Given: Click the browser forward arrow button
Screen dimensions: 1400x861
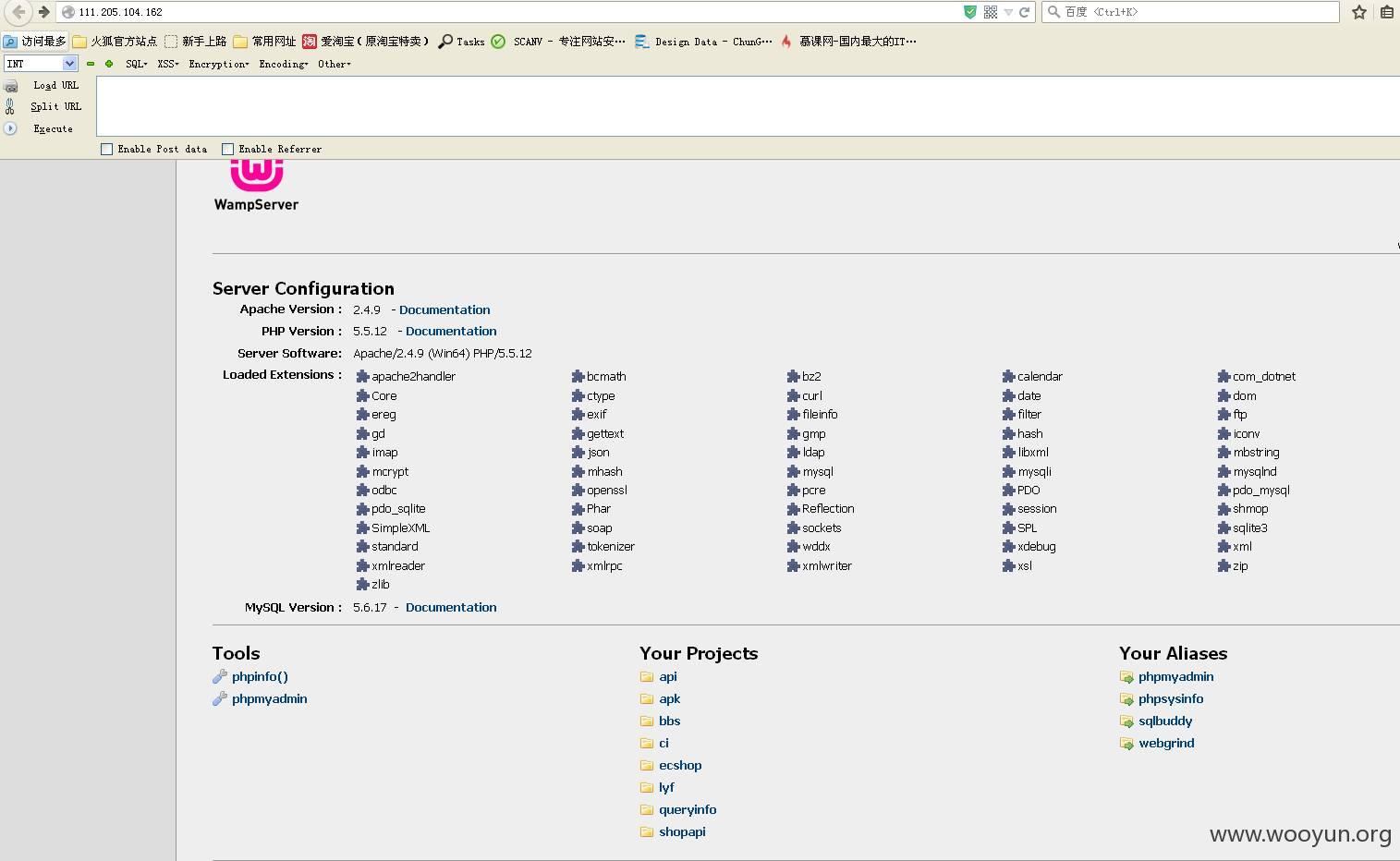Looking at the screenshot, I should pyautogui.click(x=43, y=12).
